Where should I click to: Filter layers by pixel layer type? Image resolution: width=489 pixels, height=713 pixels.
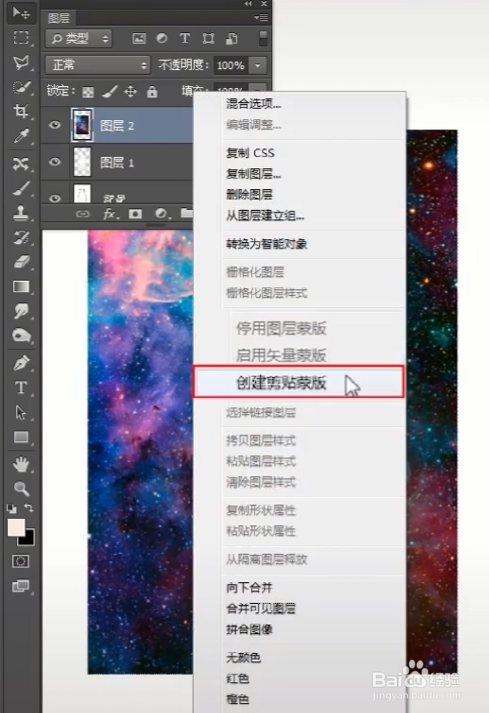point(139,39)
